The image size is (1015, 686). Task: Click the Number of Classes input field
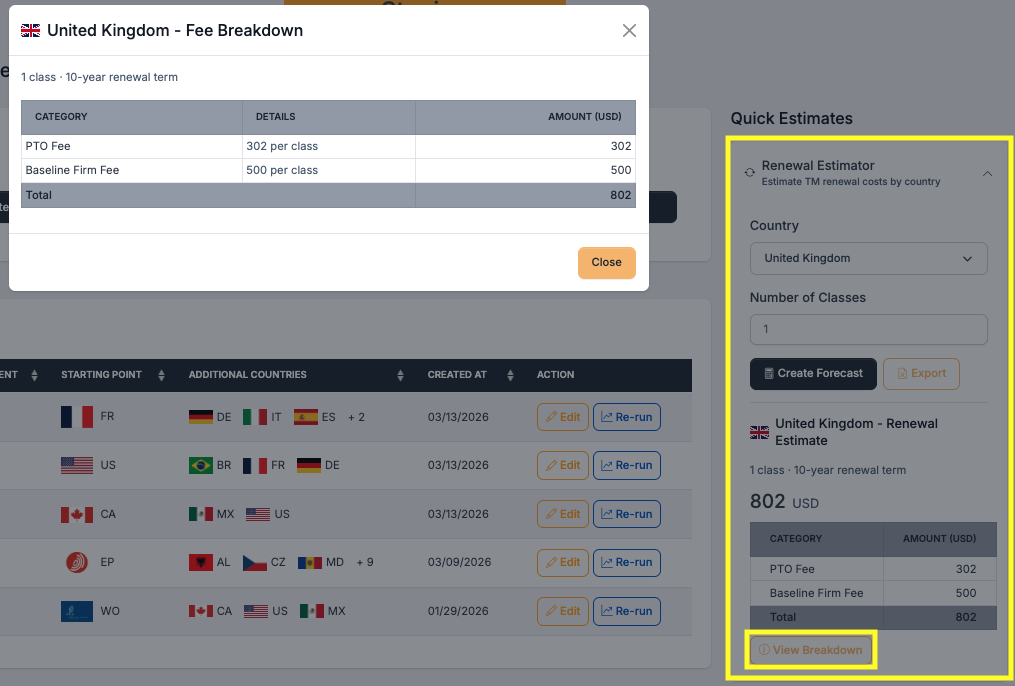click(868, 329)
